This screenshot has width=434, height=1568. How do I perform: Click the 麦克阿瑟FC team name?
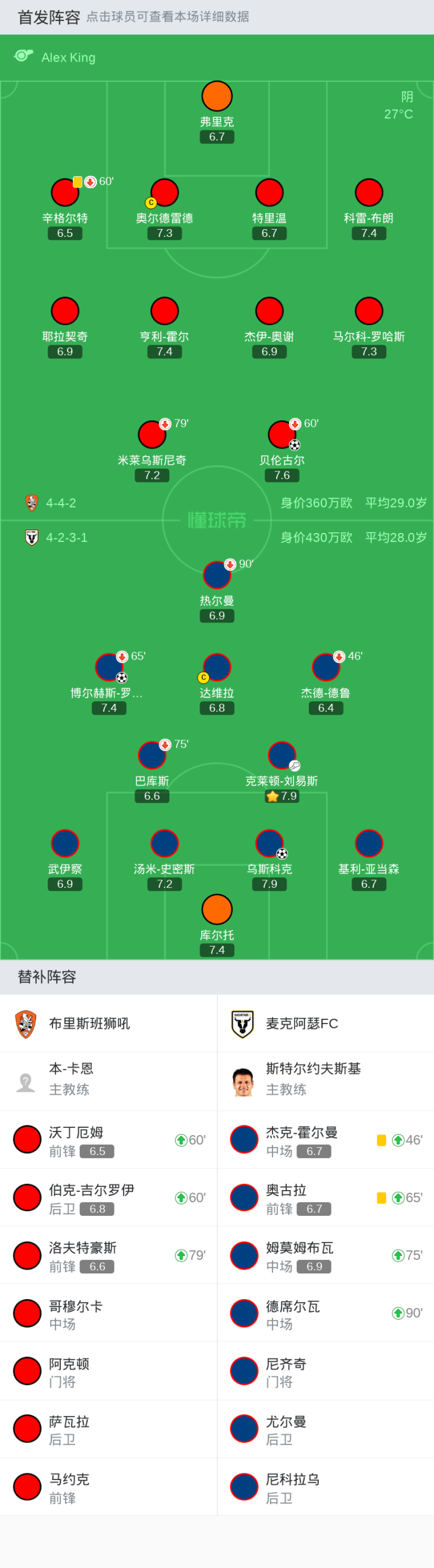302,1024
